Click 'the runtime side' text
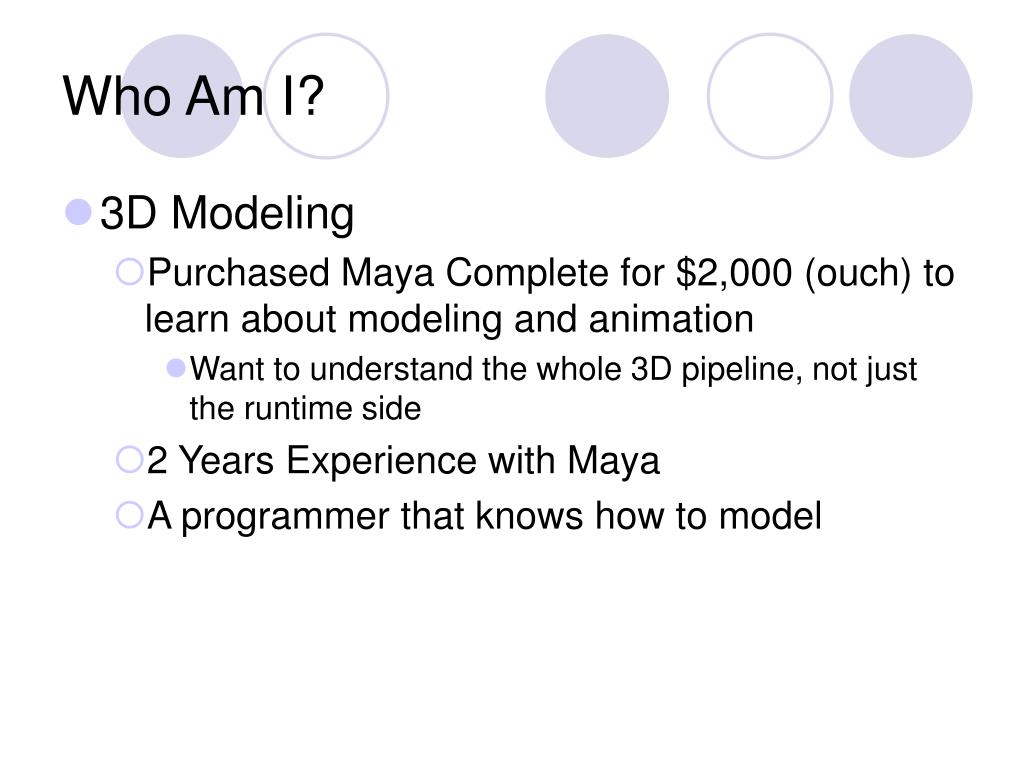1024x768 pixels. tap(305, 409)
